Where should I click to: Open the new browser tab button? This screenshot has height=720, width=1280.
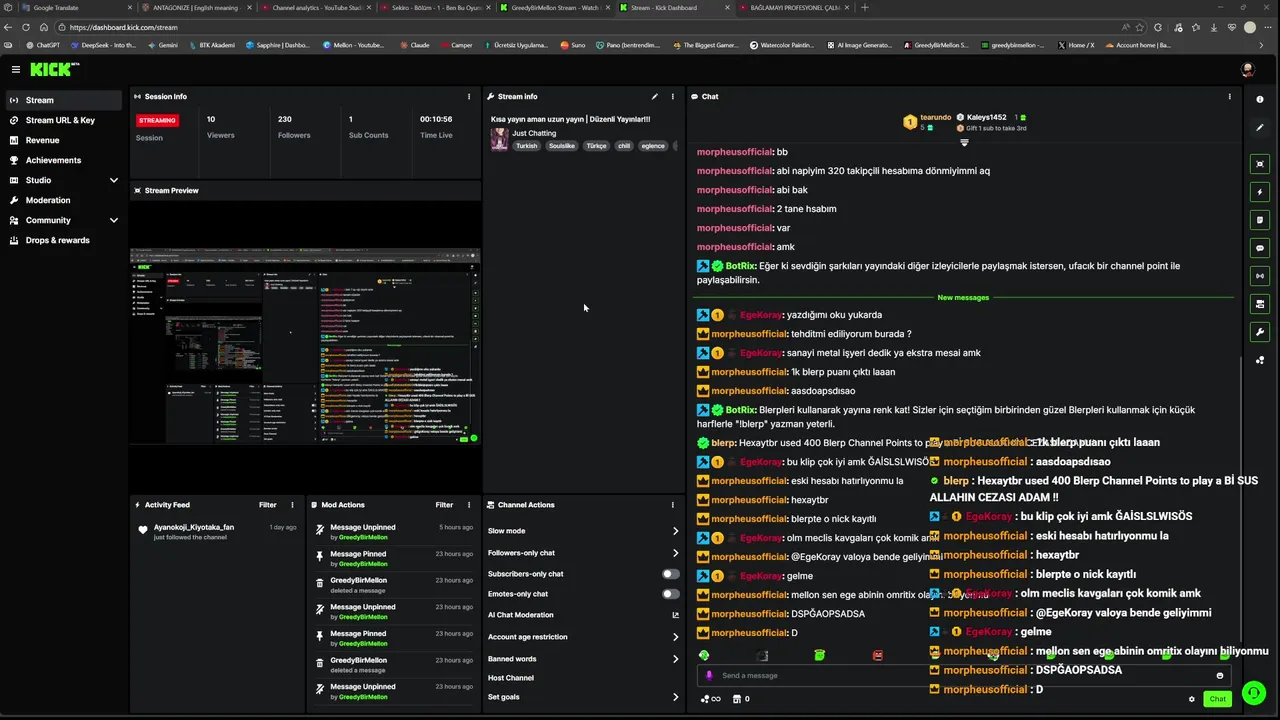[865, 8]
